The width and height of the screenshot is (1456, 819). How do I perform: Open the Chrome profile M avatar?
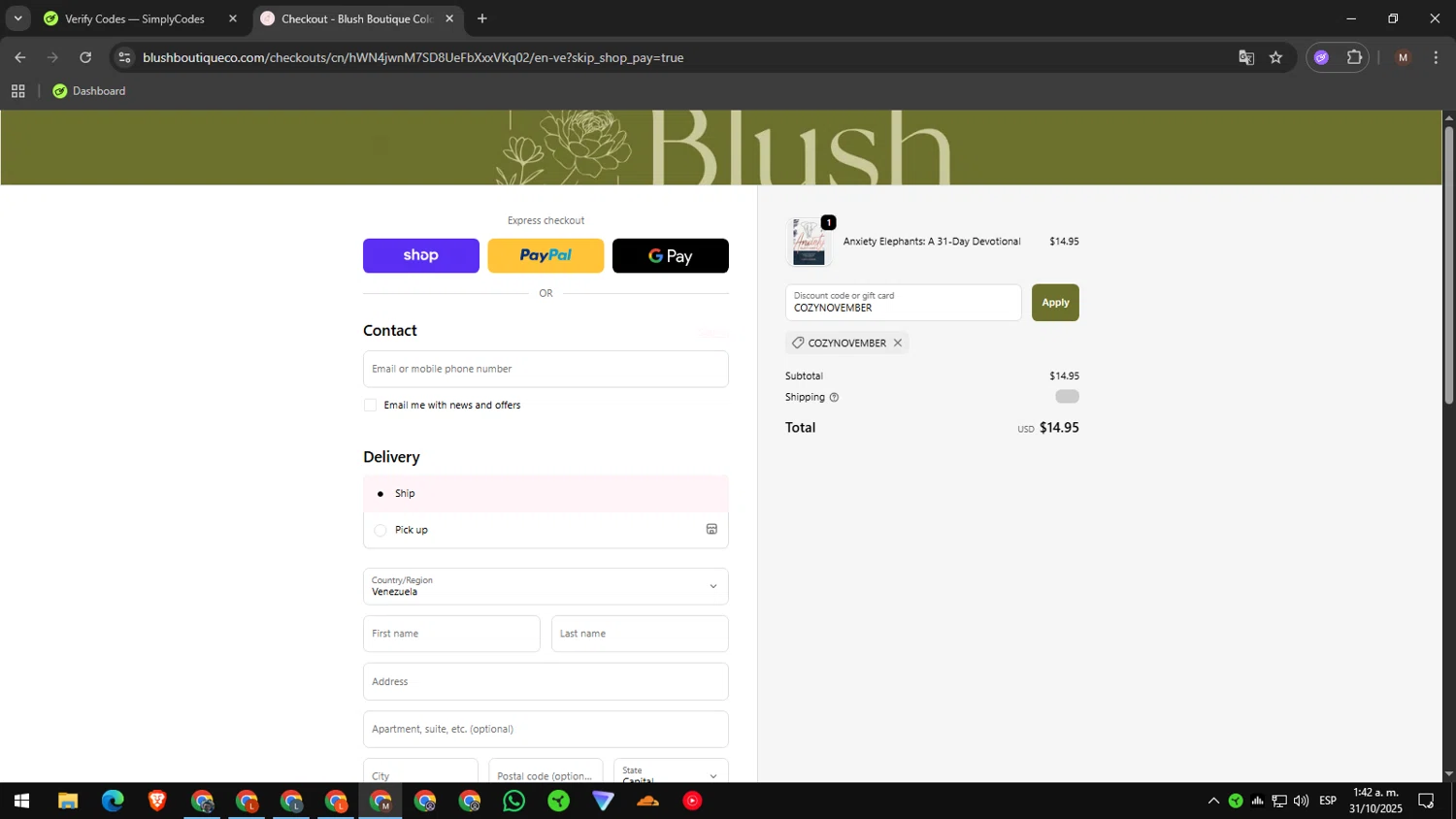[1403, 57]
